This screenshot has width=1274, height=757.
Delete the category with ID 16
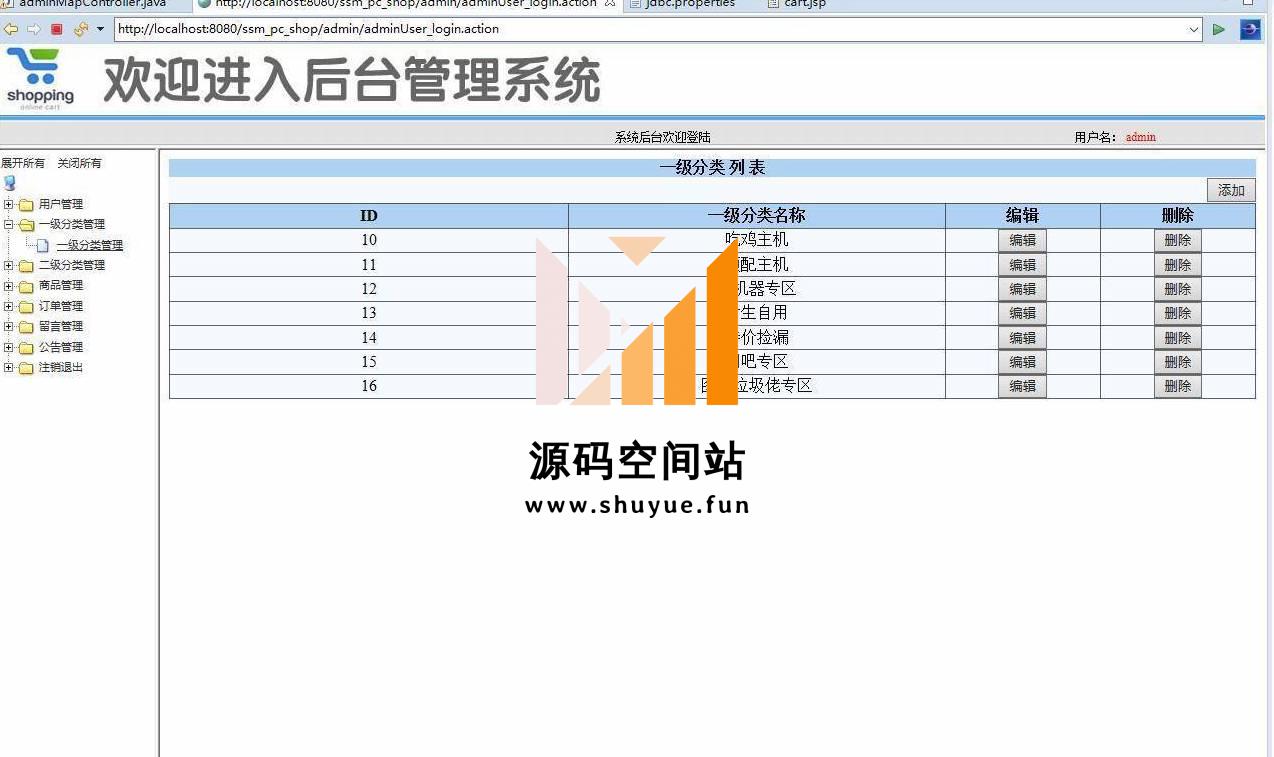[x=1178, y=386]
